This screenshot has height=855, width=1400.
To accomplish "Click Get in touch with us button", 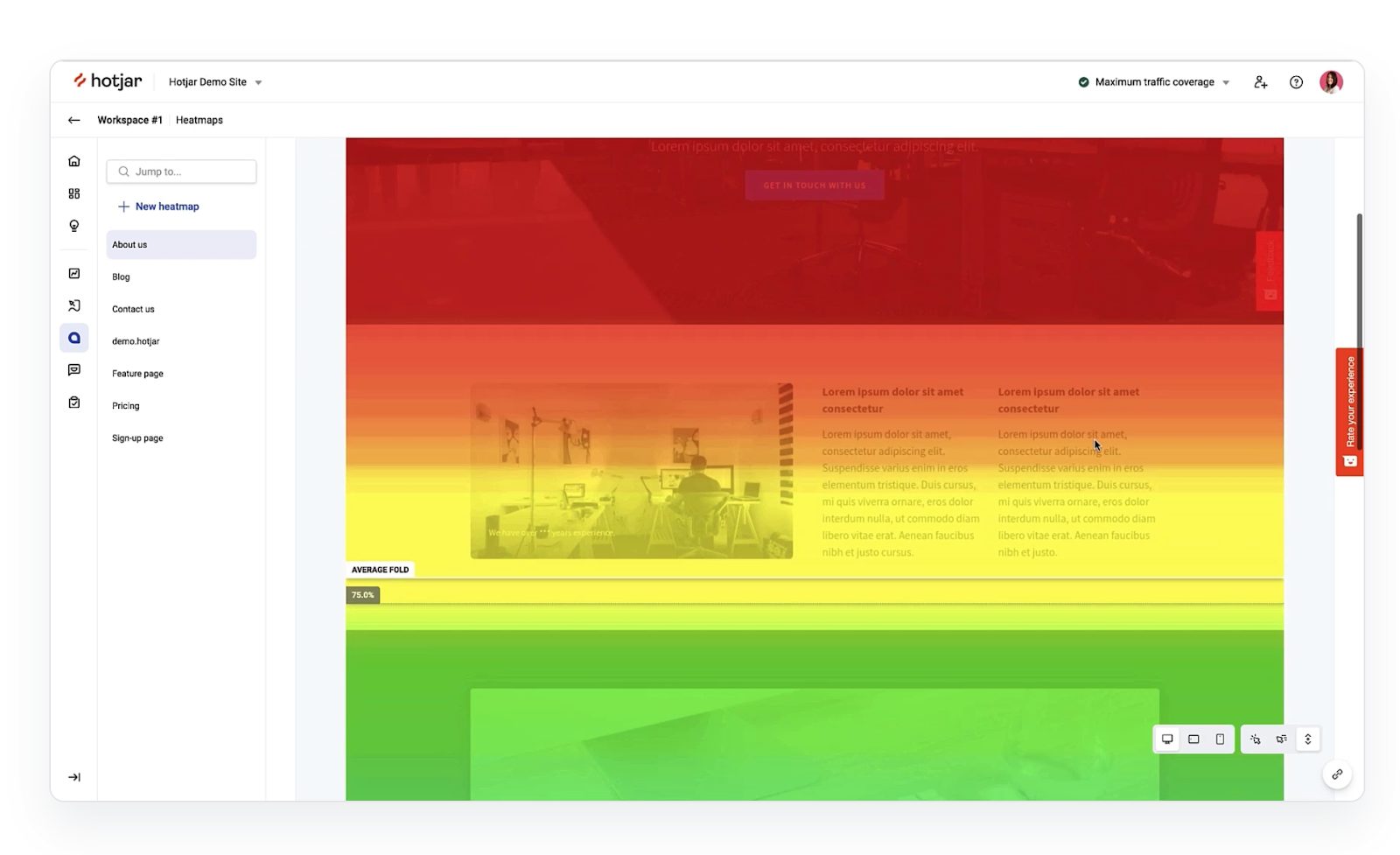I will (x=815, y=186).
